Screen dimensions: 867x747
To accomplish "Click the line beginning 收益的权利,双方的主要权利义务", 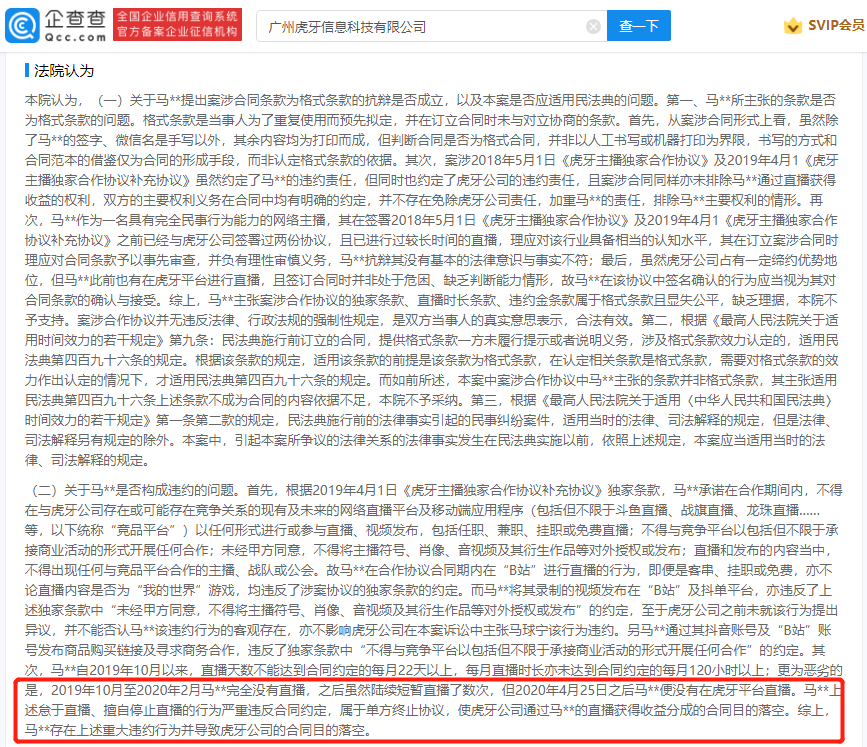I will click(424, 200).
